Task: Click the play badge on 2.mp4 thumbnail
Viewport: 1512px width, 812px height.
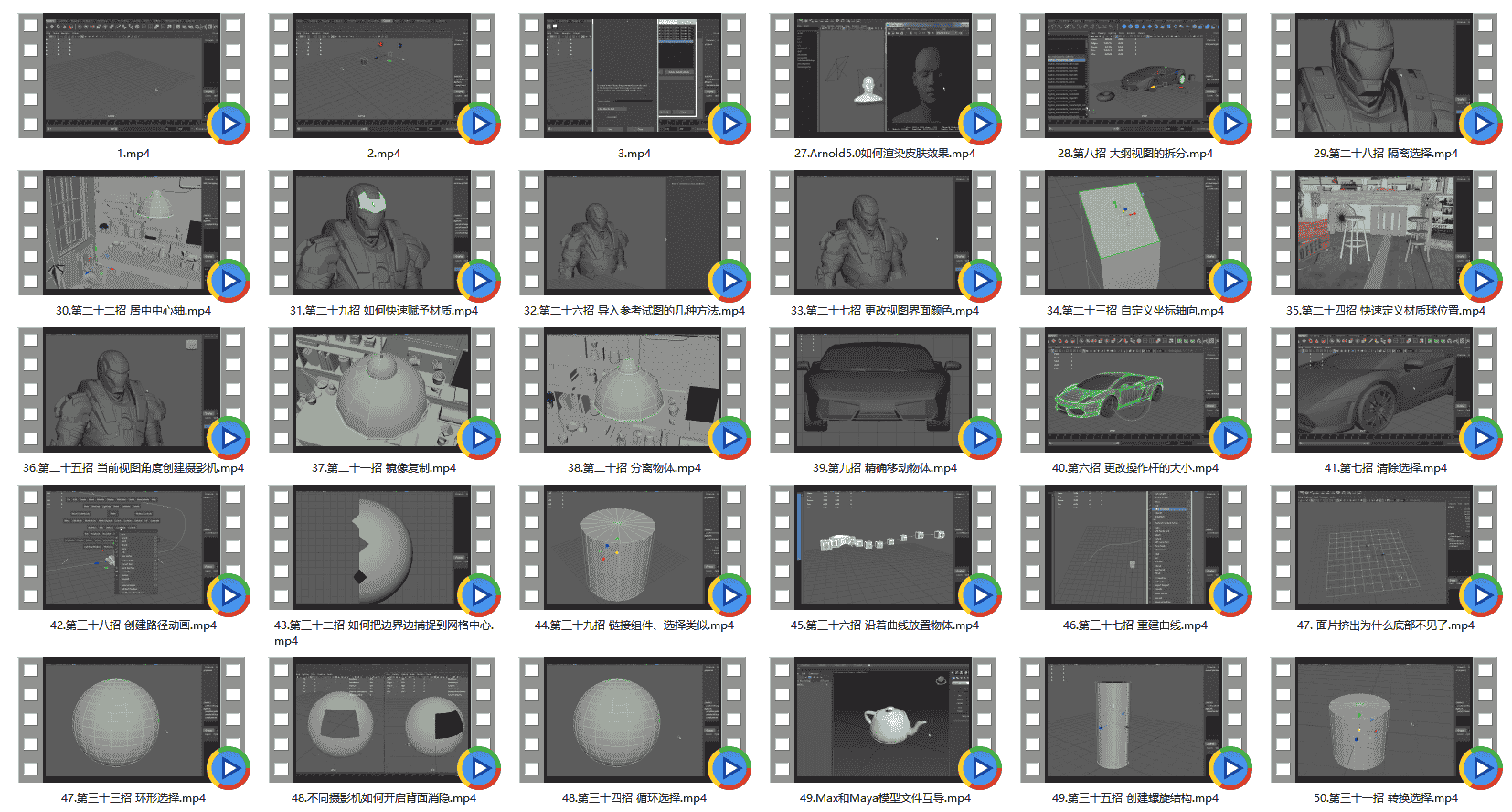Action: [x=479, y=123]
